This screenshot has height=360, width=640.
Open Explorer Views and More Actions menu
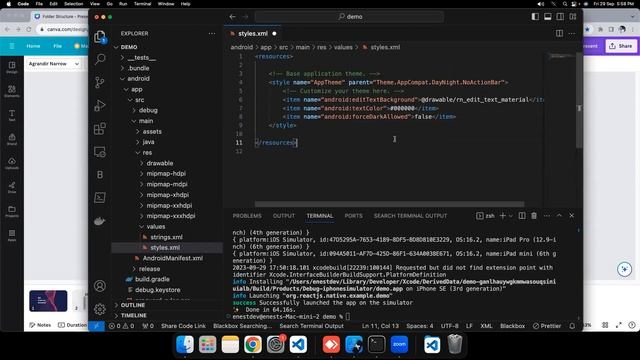click(x=212, y=33)
